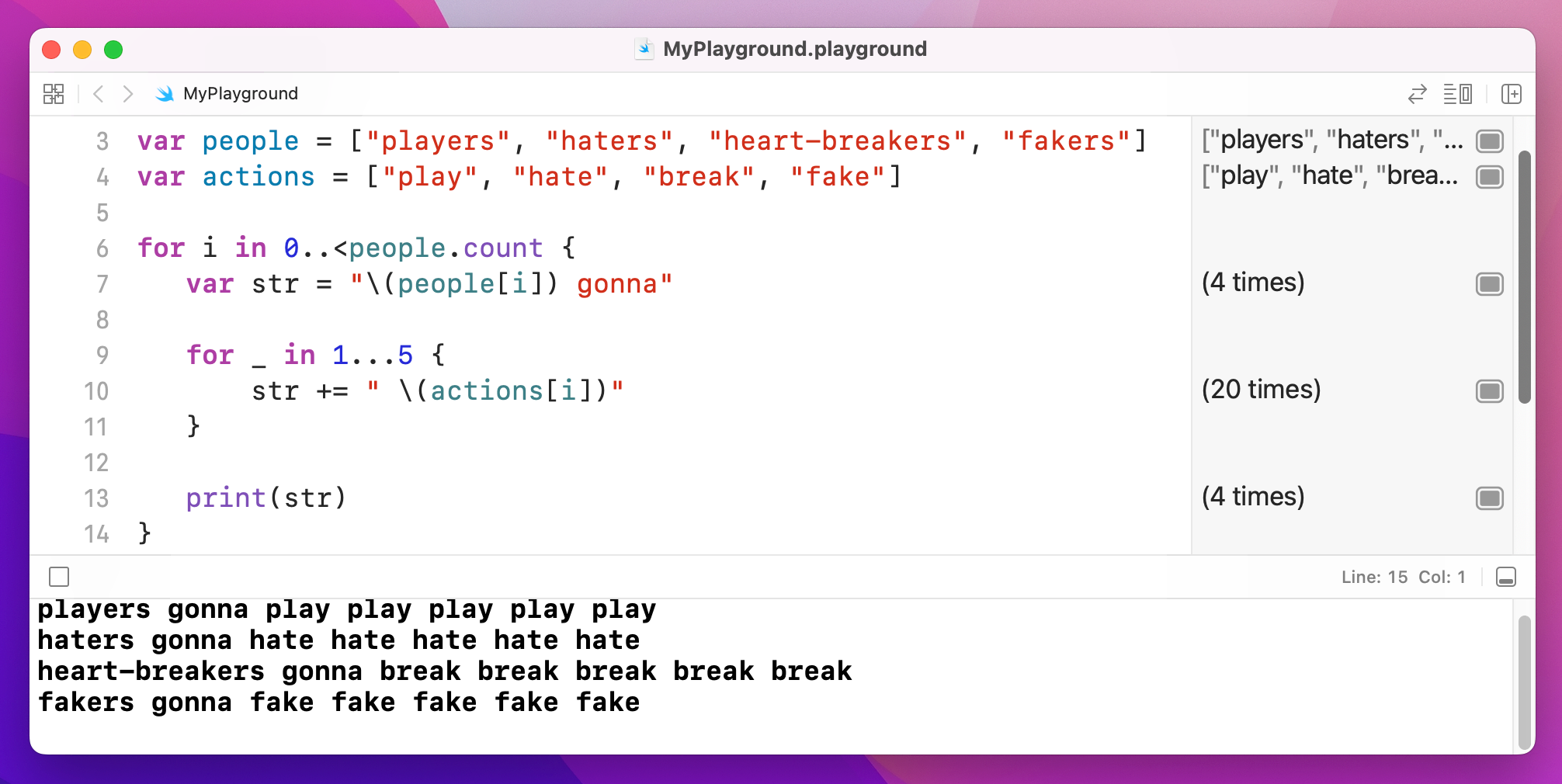1562x784 pixels.
Task: Click the Swift bird icon in the jump bar
Action: [x=165, y=94]
